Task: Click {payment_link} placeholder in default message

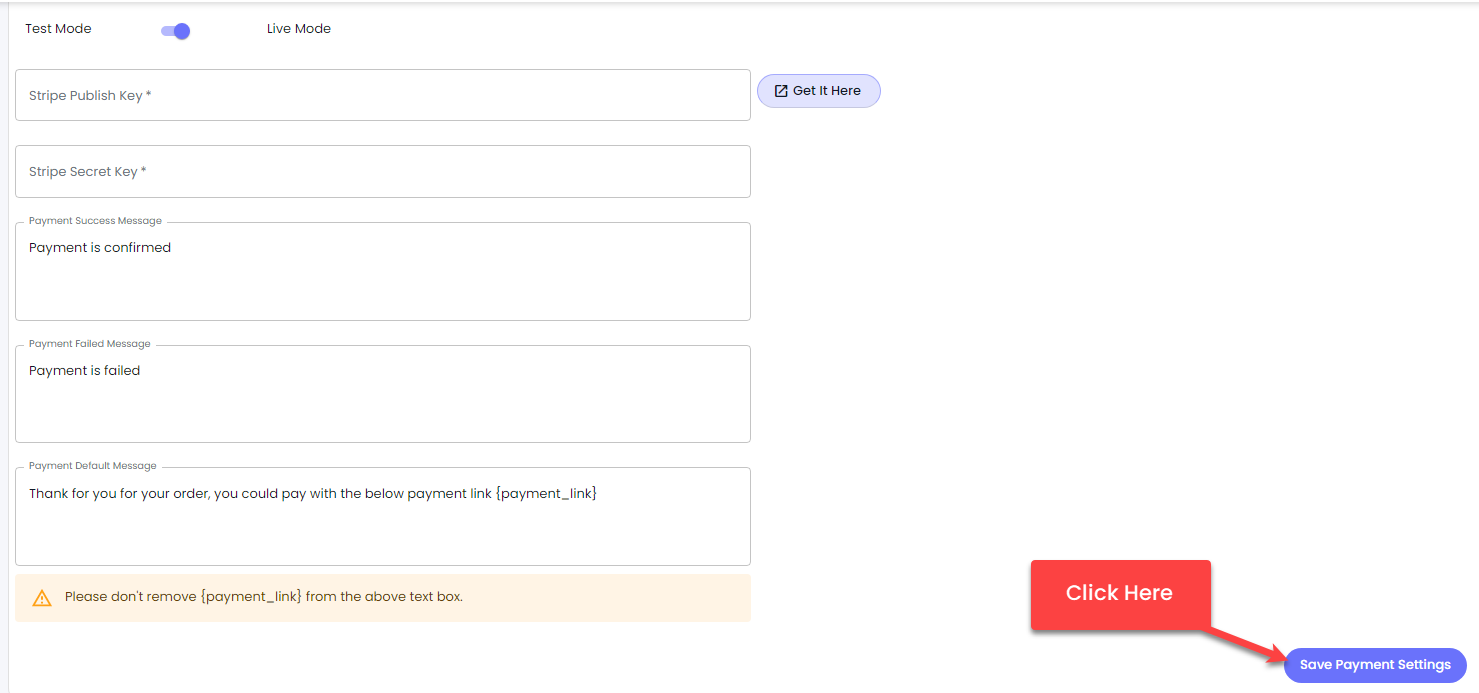Action: click(546, 494)
